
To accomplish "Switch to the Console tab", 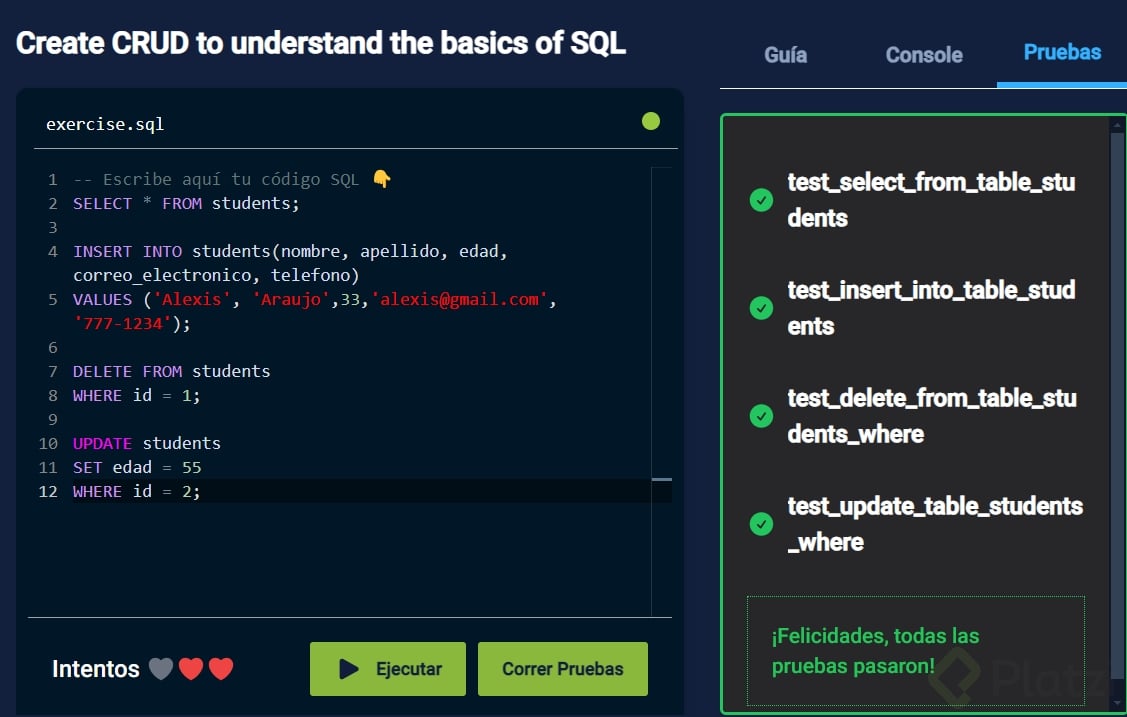I will pyautogui.click(x=924, y=55).
